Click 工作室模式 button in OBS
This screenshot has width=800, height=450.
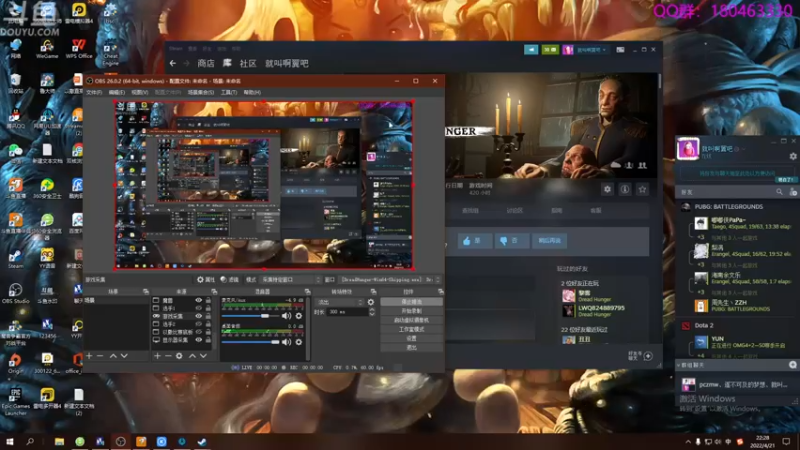tap(411, 329)
